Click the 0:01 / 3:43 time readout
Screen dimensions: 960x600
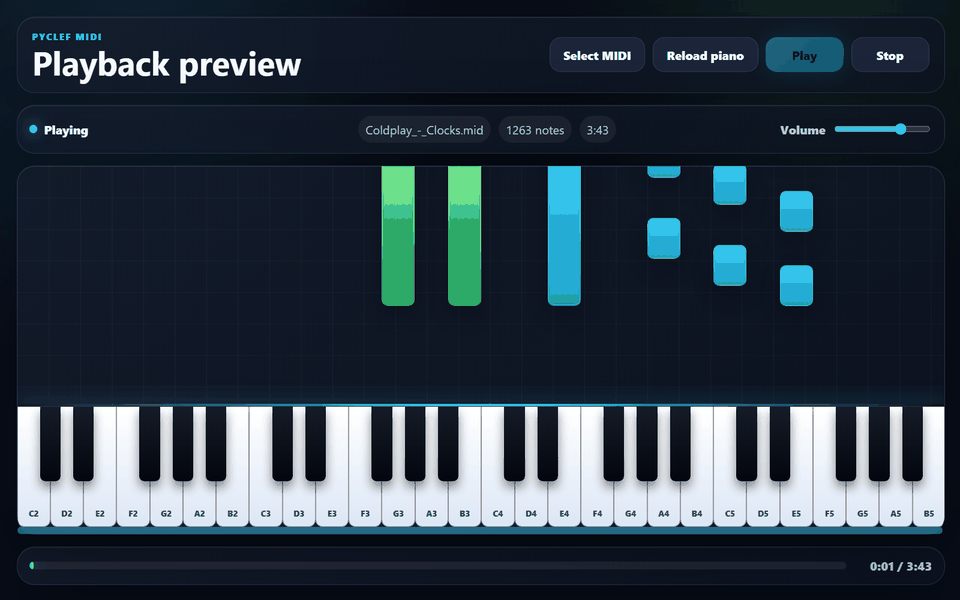click(900, 566)
